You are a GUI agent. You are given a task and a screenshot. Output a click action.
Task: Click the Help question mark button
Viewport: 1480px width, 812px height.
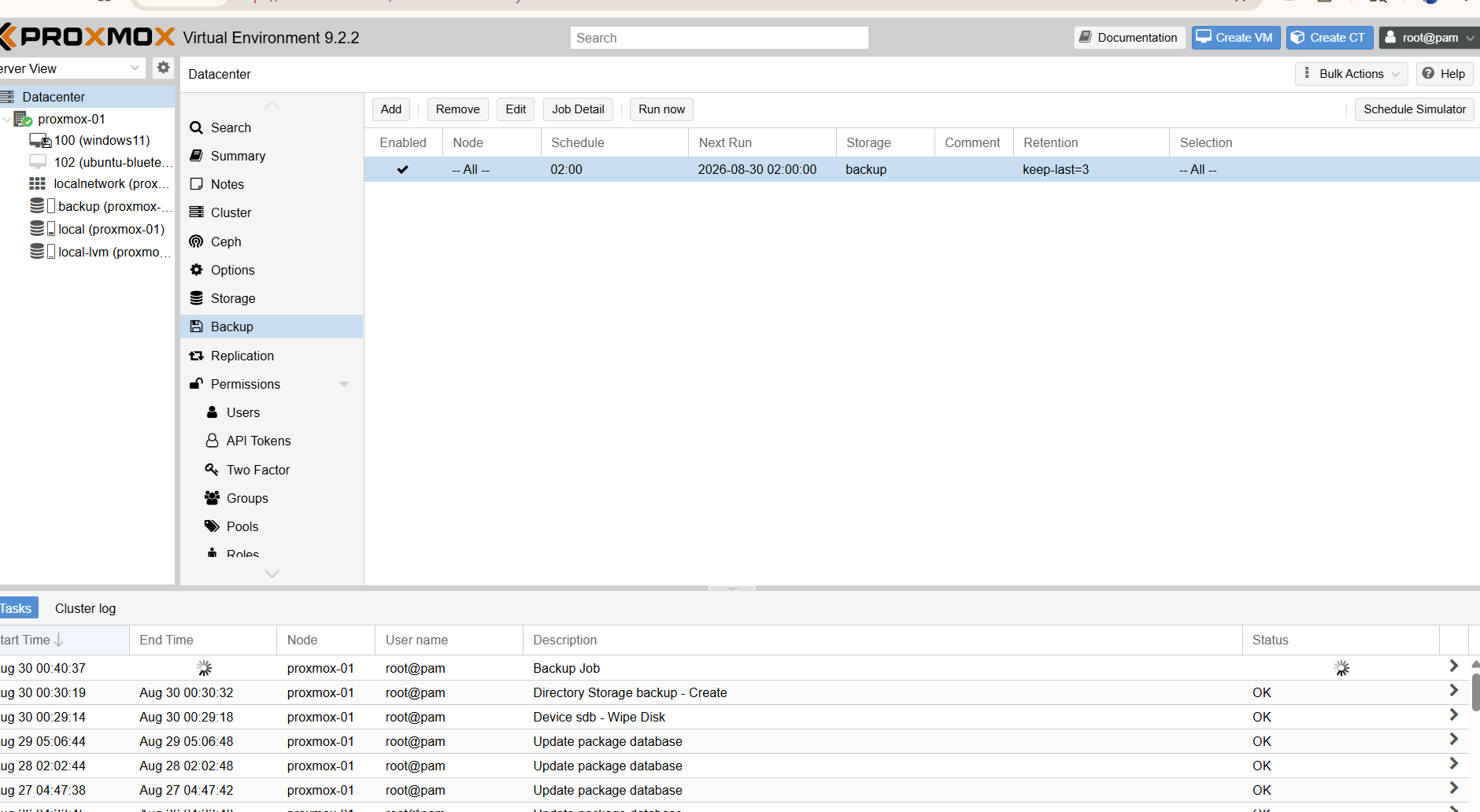(1444, 73)
